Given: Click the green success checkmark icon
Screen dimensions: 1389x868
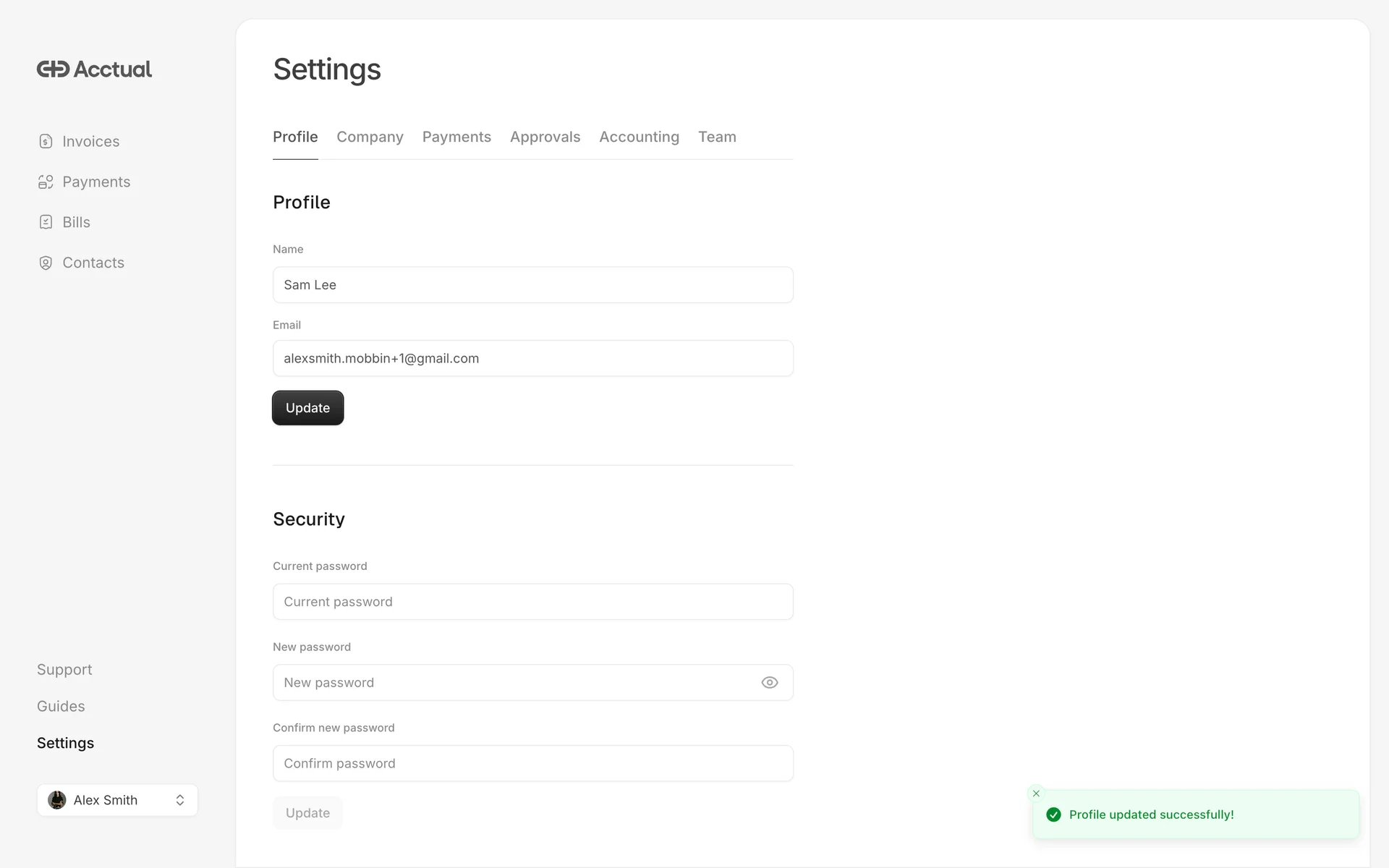Looking at the screenshot, I should coord(1053,814).
